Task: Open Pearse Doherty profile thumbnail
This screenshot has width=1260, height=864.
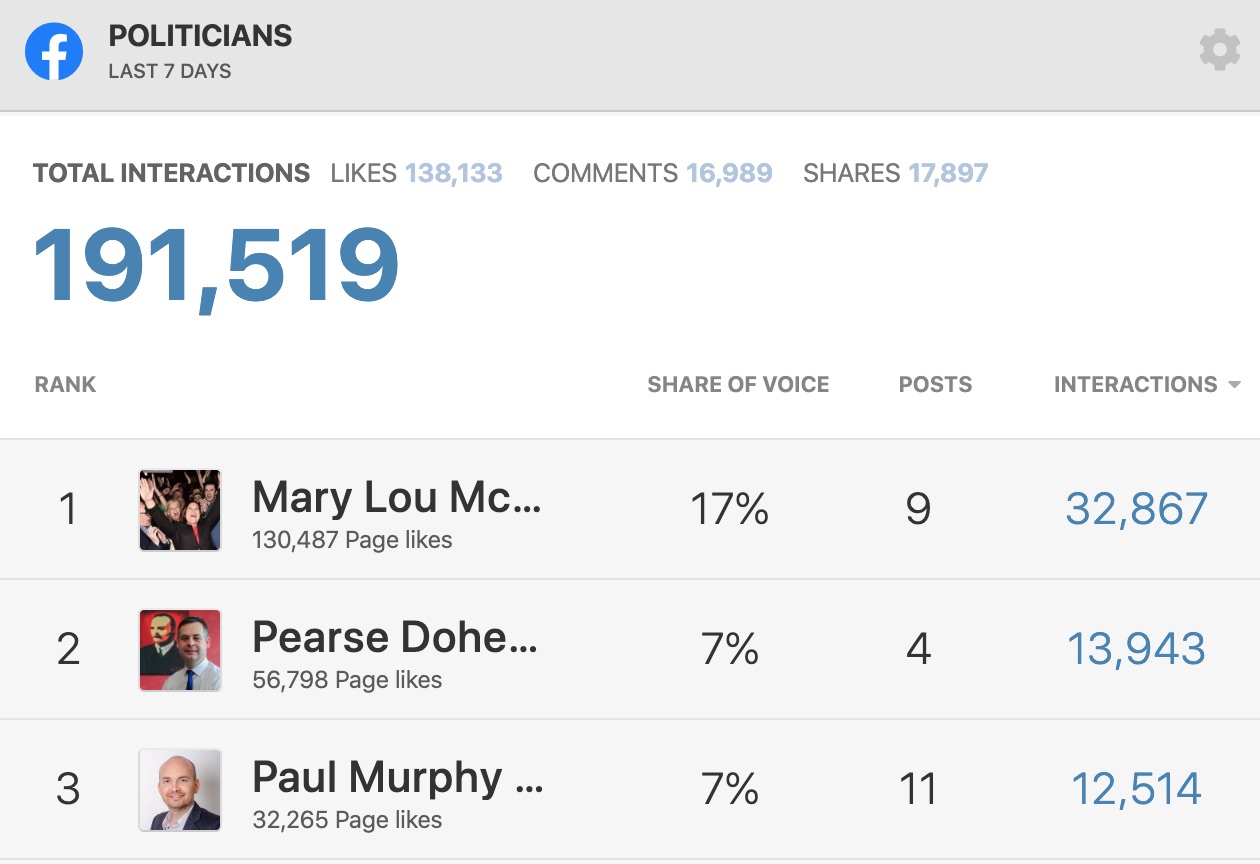Action: pyautogui.click(x=180, y=650)
